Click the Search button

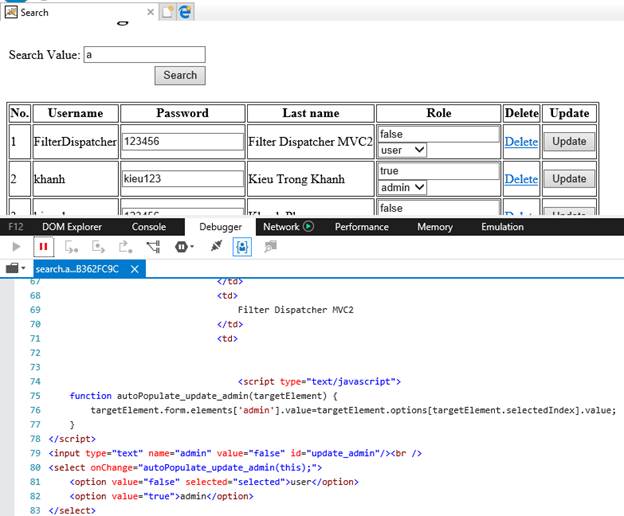point(180,75)
